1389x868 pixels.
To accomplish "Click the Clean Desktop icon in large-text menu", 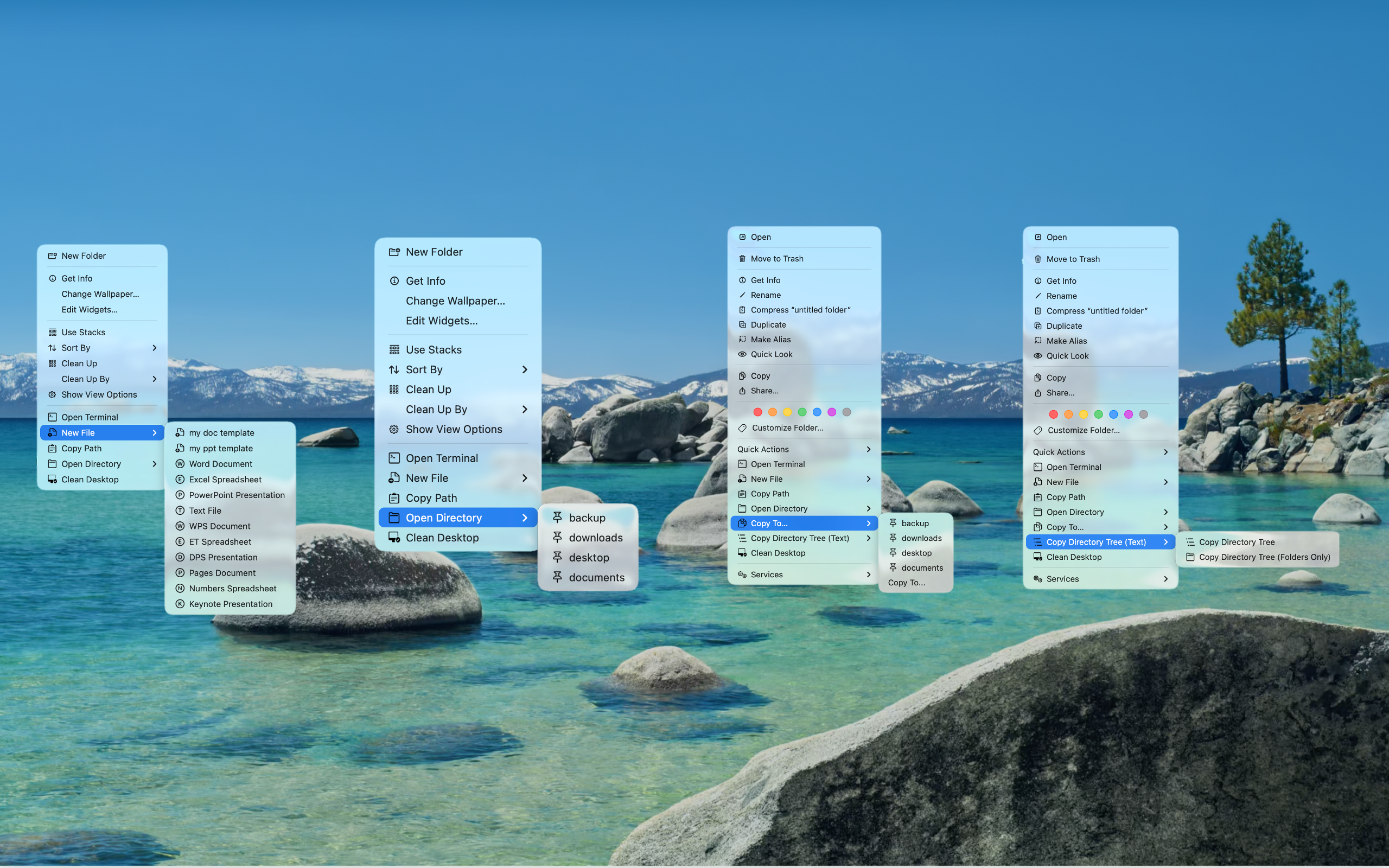I will [394, 538].
